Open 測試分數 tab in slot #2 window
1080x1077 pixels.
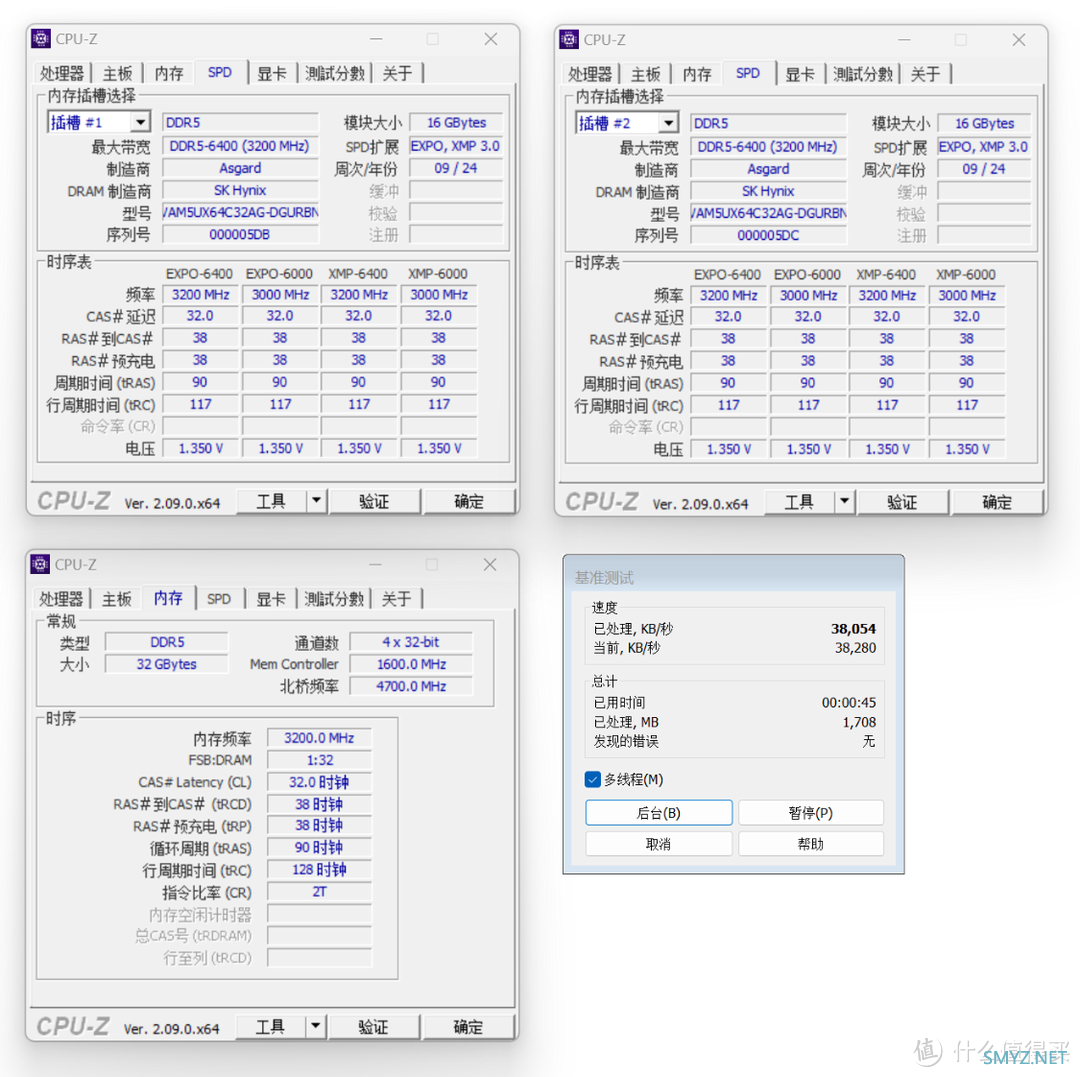pyautogui.click(x=863, y=74)
